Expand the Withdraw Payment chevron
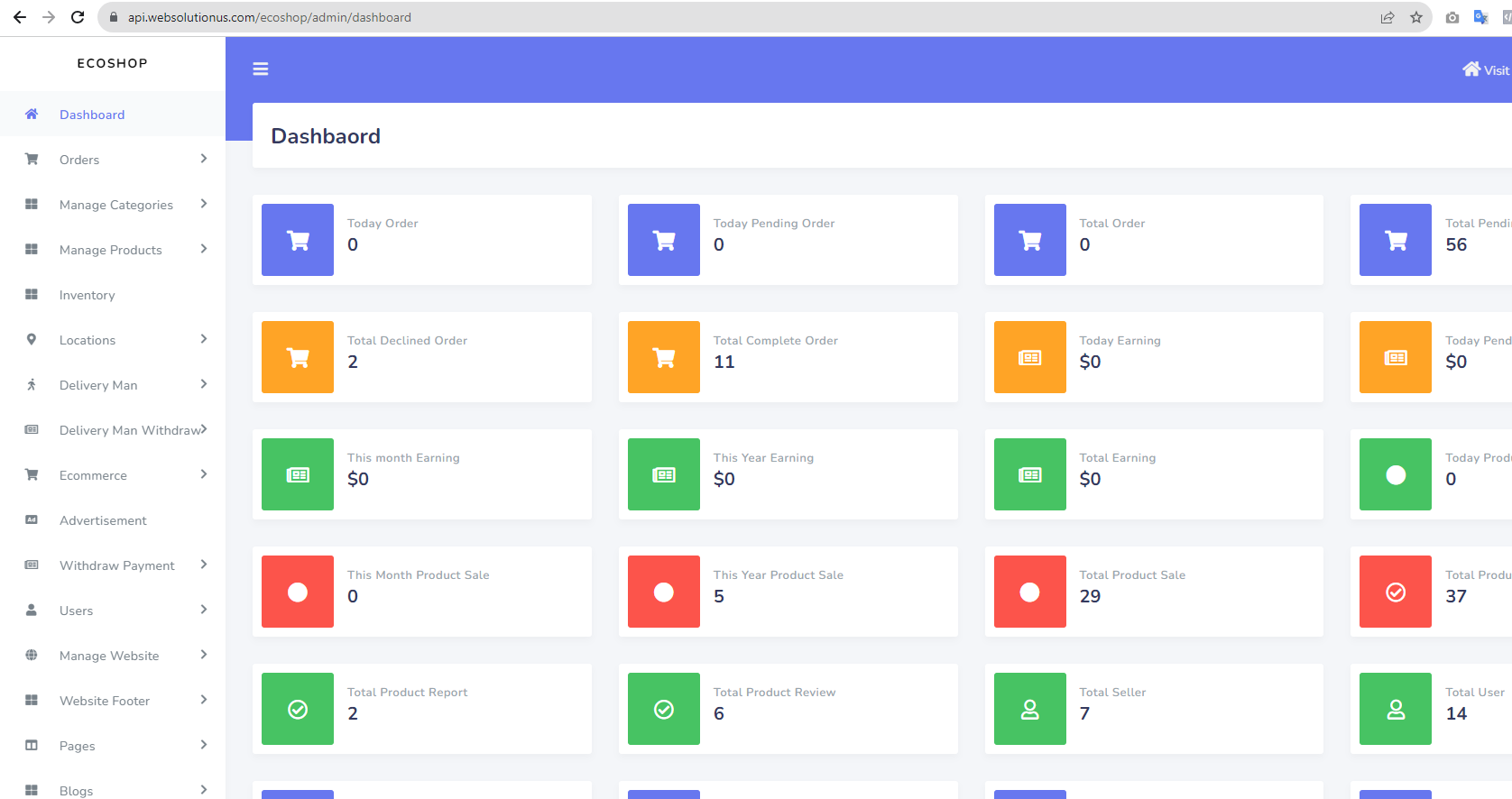The width and height of the screenshot is (1512, 799). (x=204, y=565)
